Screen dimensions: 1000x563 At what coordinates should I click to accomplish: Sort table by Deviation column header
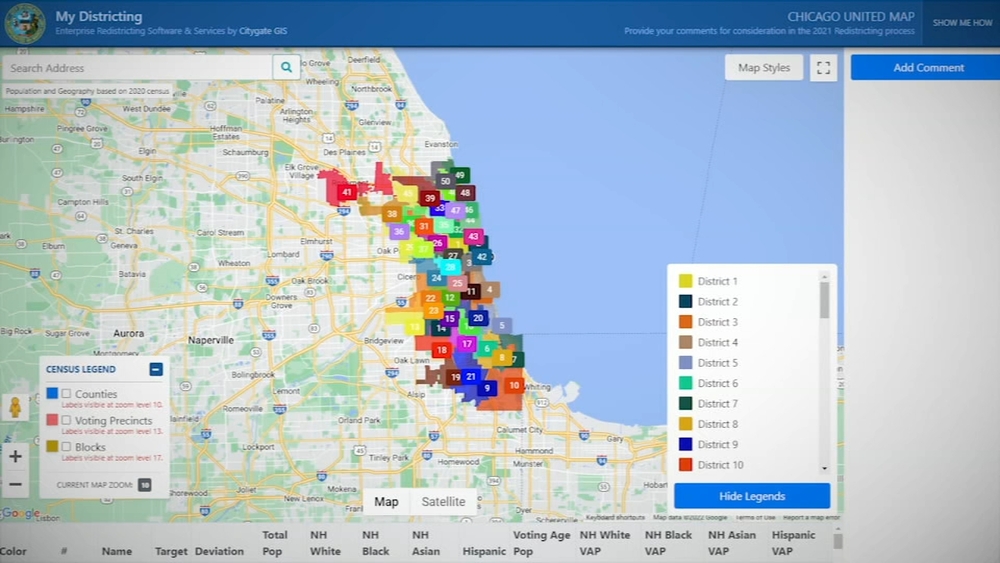[219, 551]
